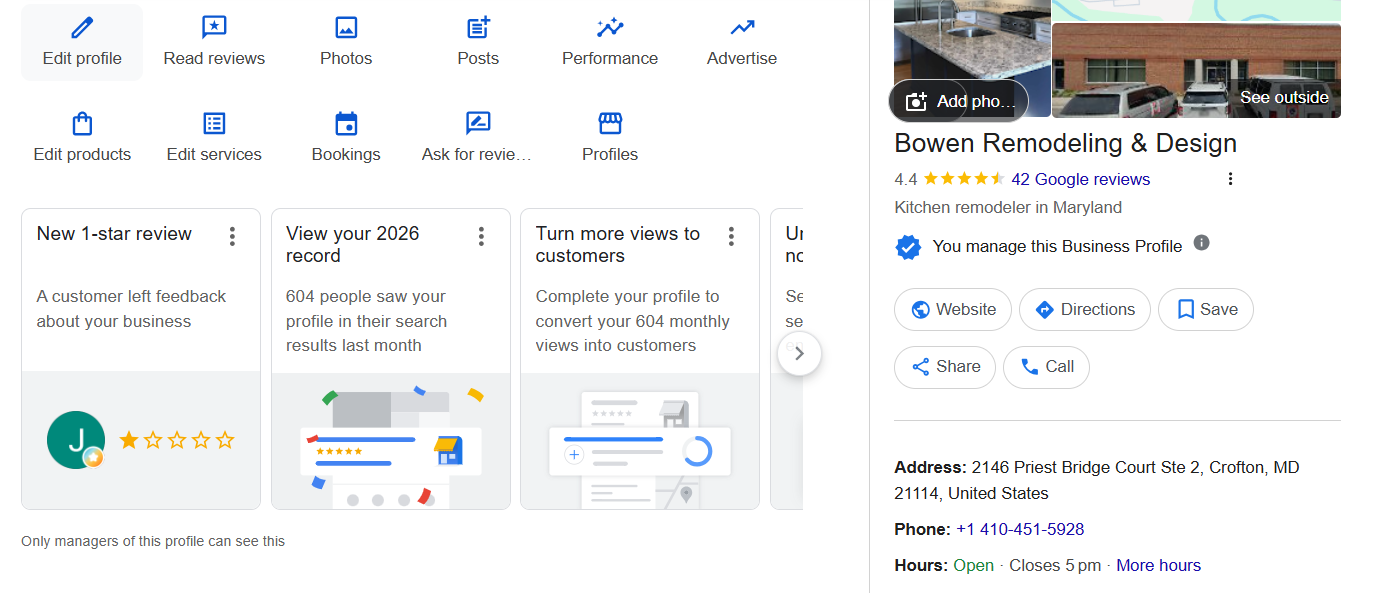
Task: Open options menu on Turn more views card
Action: point(731,236)
